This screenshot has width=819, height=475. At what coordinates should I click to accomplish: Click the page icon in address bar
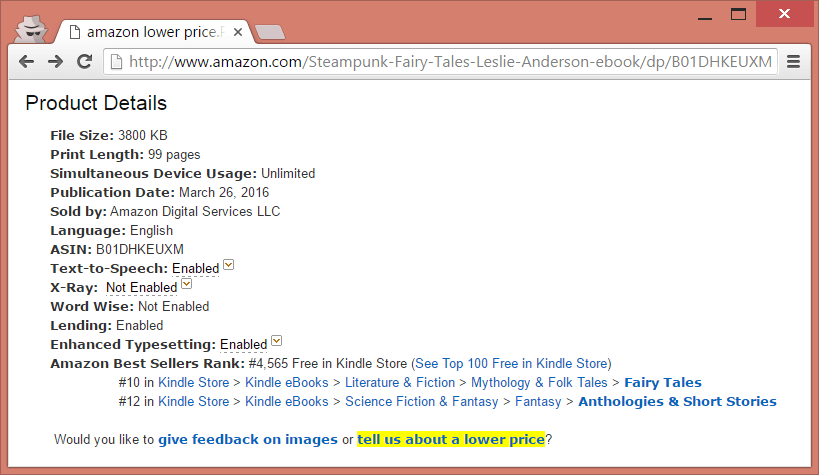point(117,62)
